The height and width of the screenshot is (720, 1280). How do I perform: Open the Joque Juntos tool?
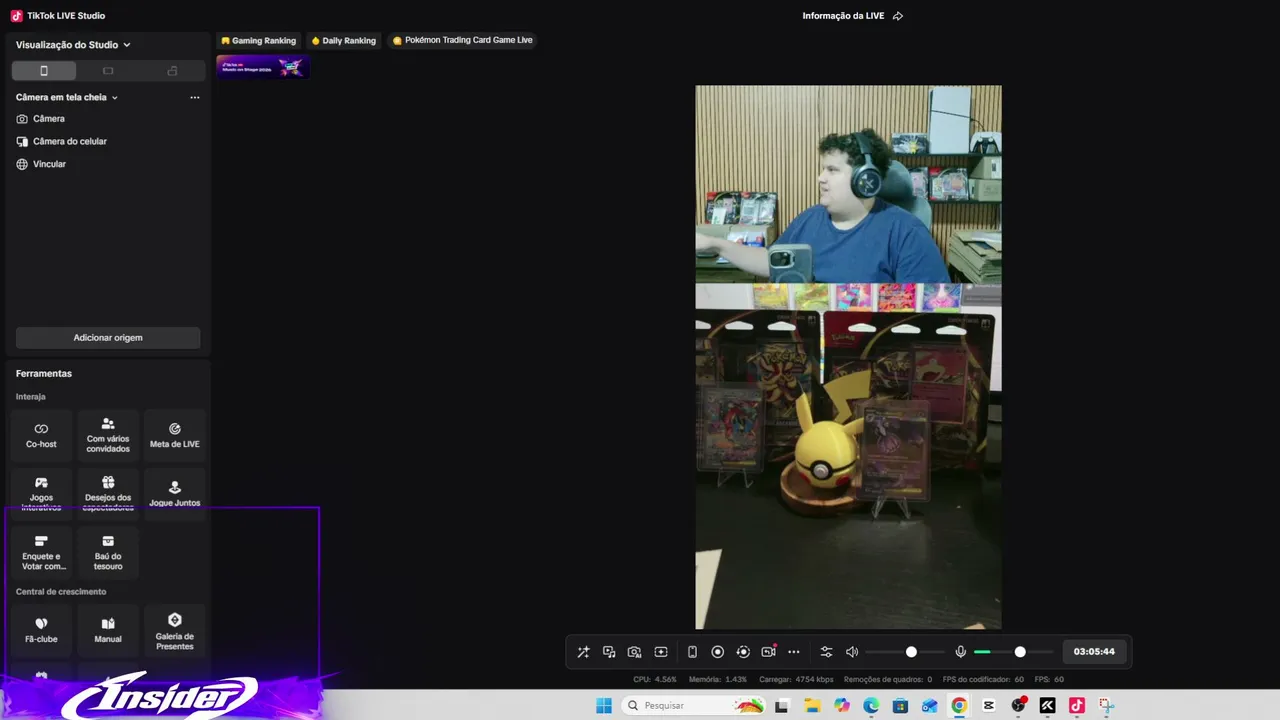[175, 494]
